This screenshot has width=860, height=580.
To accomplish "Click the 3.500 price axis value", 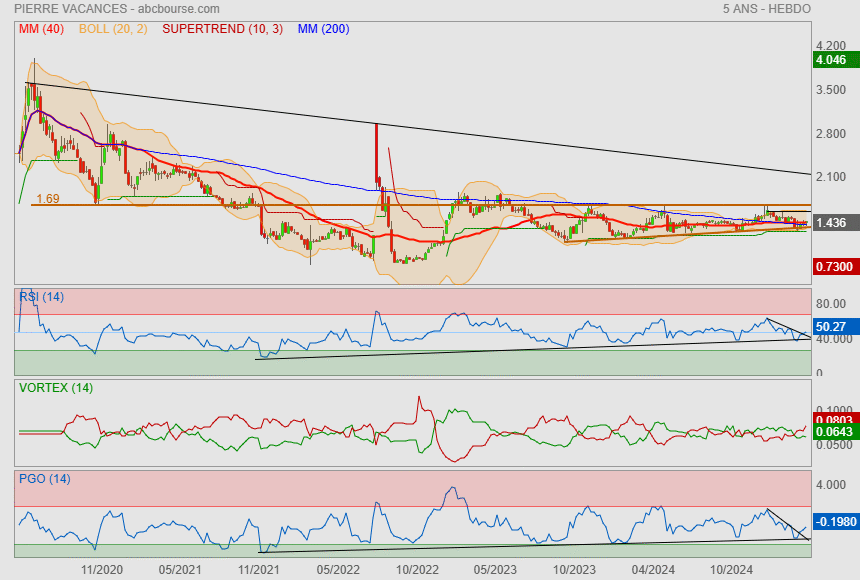I will [x=831, y=89].
